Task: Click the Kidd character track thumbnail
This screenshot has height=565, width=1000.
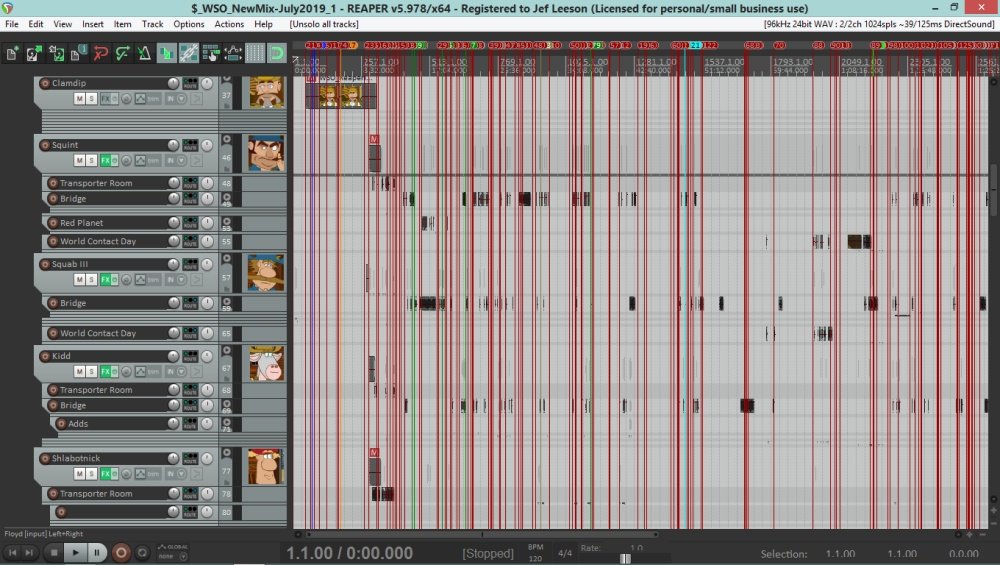Action: (x=266, y=364)
